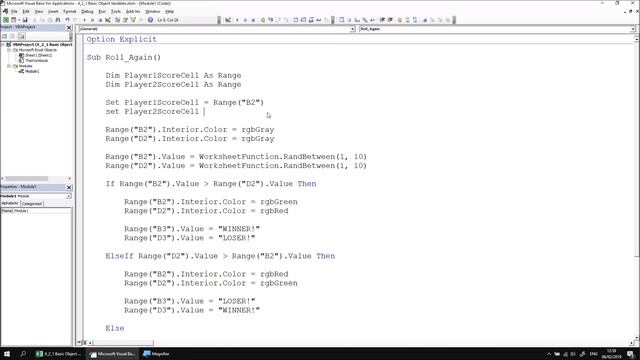Toggle a bookmark from the Edit toolbar

point(425,20)
